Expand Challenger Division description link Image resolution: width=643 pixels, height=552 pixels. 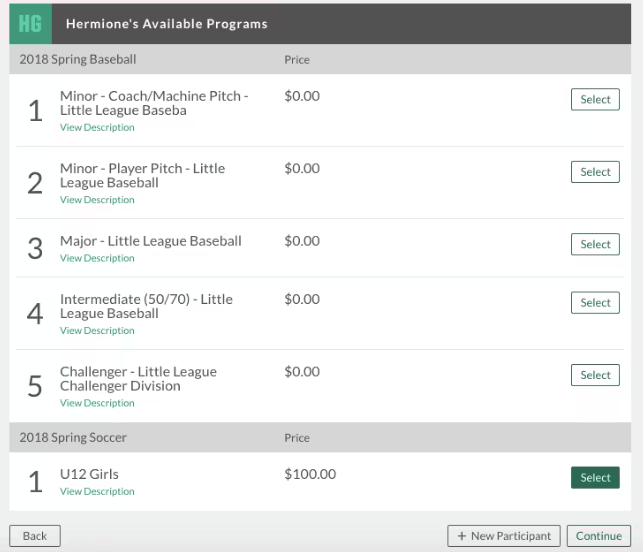(97, 403)
